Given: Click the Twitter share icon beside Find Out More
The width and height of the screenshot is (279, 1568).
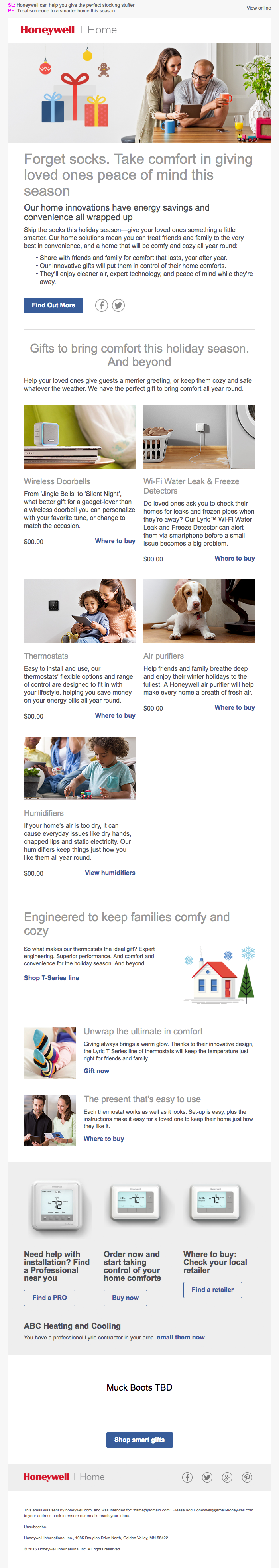Looking at the screenshot, I should click(x=118, y=305).
